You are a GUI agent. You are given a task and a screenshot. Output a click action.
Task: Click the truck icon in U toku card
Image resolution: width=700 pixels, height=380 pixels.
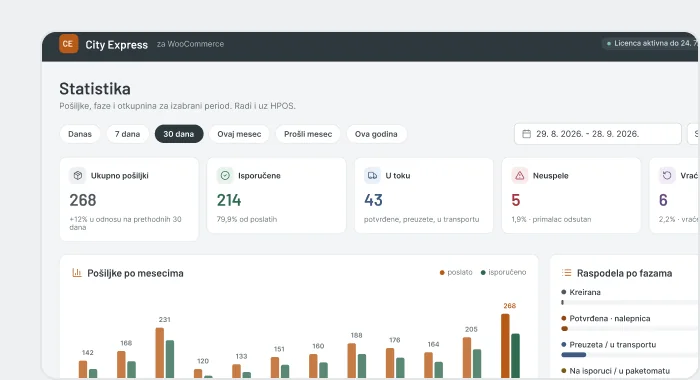click(372, 175)
